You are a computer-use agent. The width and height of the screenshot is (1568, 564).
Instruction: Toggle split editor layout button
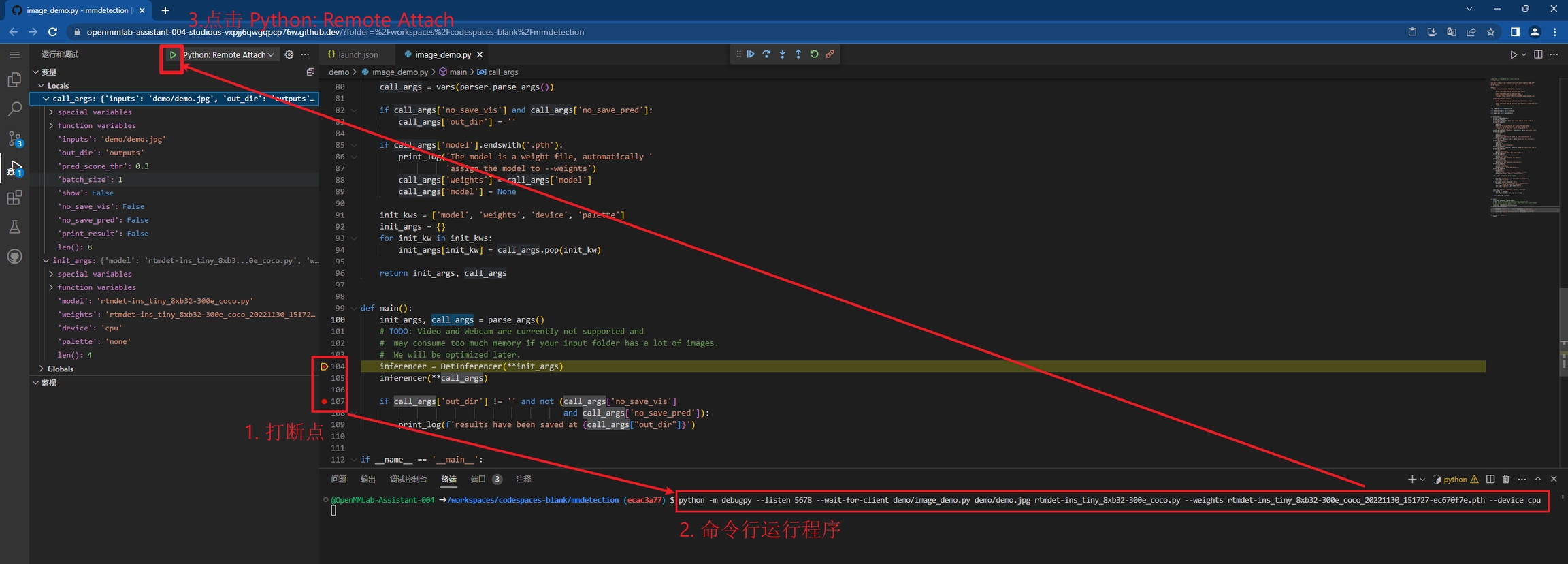pos(1538,54)
